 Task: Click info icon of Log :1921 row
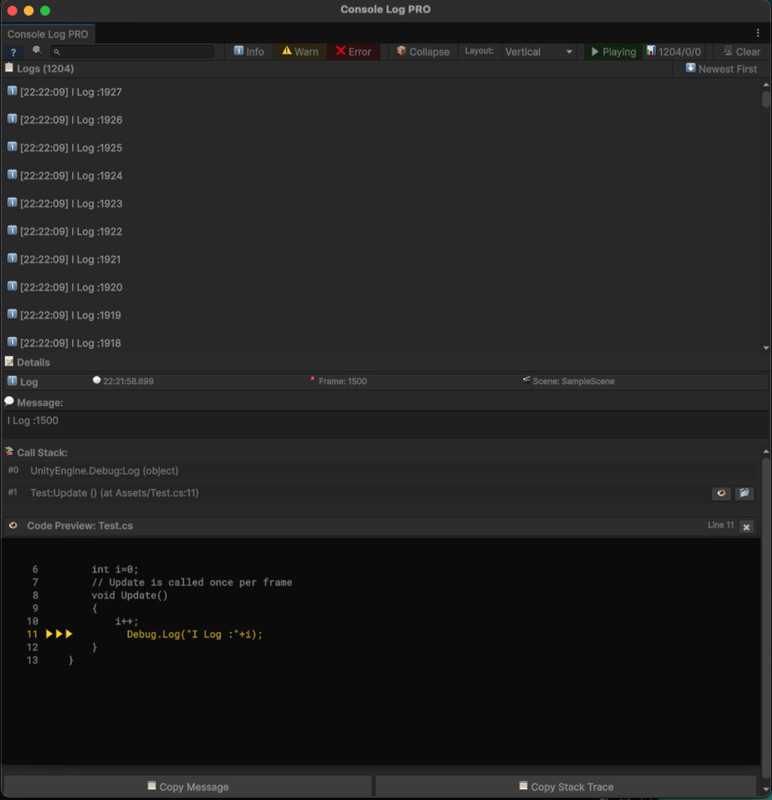(12, 258)
